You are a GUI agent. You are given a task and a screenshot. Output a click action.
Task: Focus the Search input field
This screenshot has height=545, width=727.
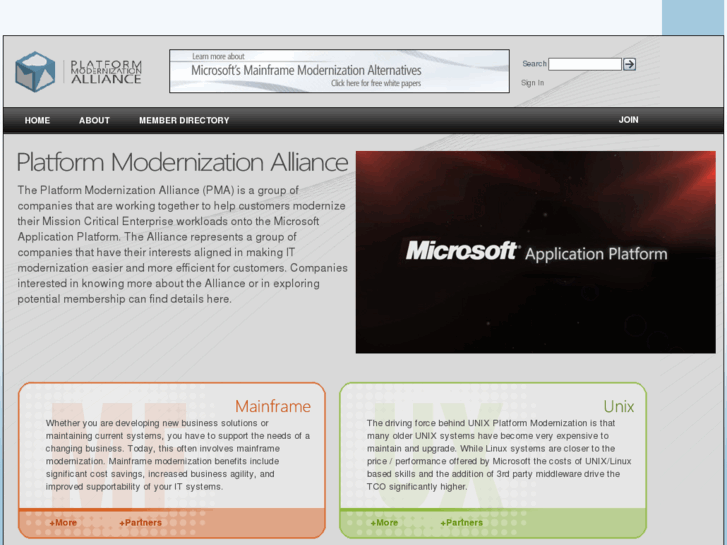[585, 64]
